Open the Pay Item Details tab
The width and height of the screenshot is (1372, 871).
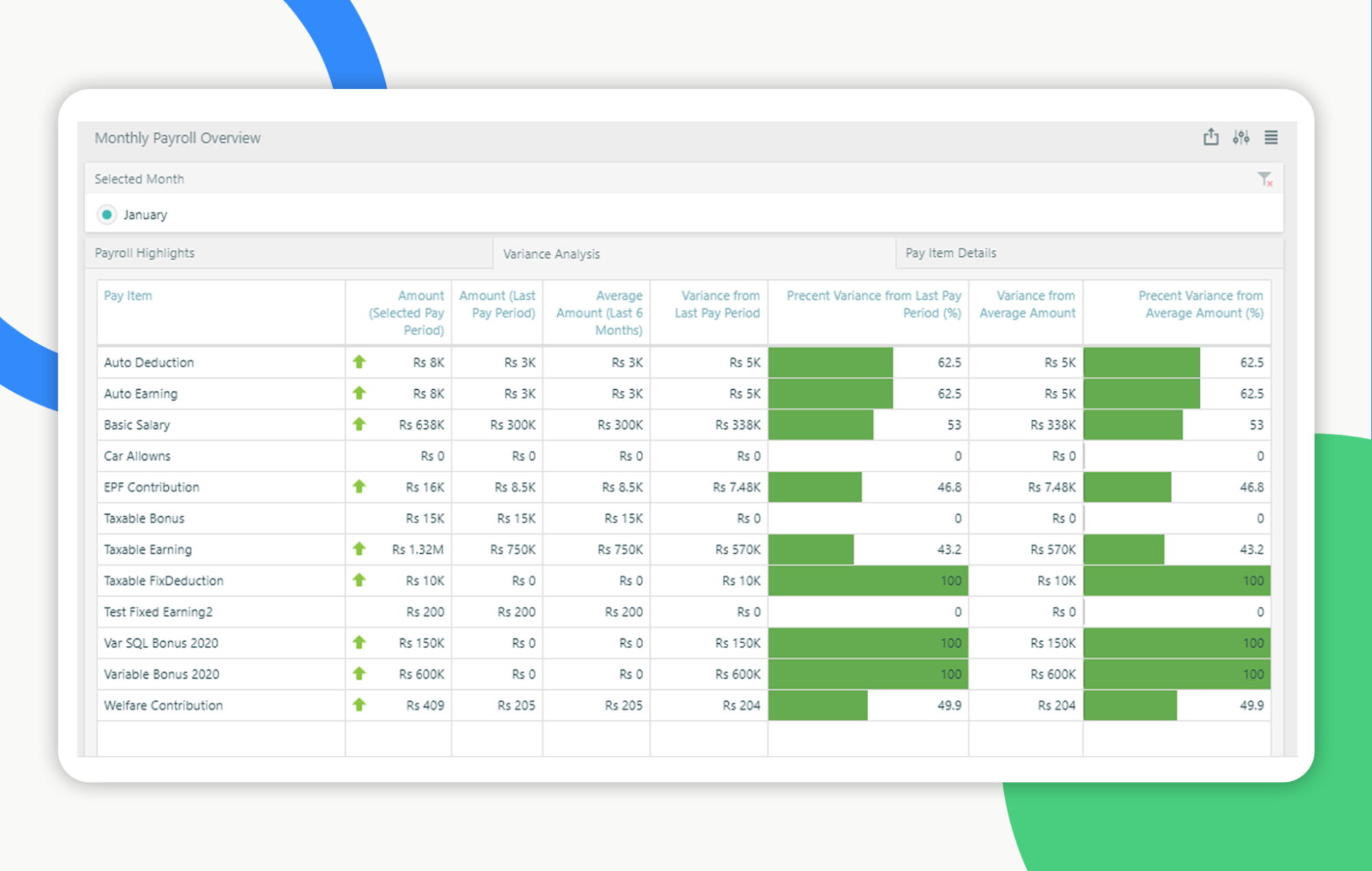[x=951, y=253]
